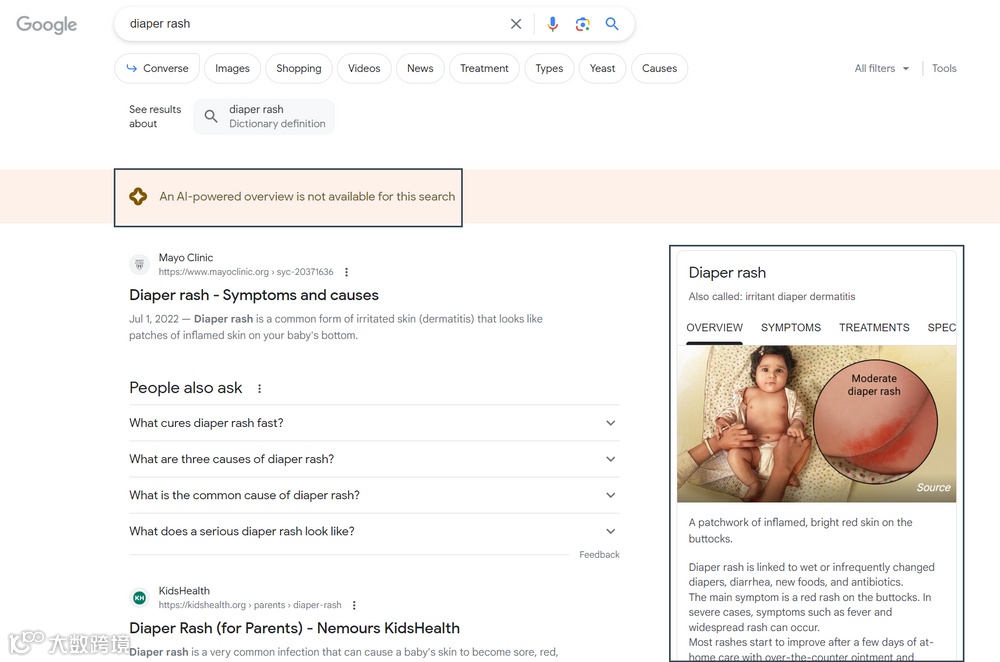This screenshot has width=1000, height=662.
Task: Click the kidshealth.org URL breadcrumb
Action: 250,605
